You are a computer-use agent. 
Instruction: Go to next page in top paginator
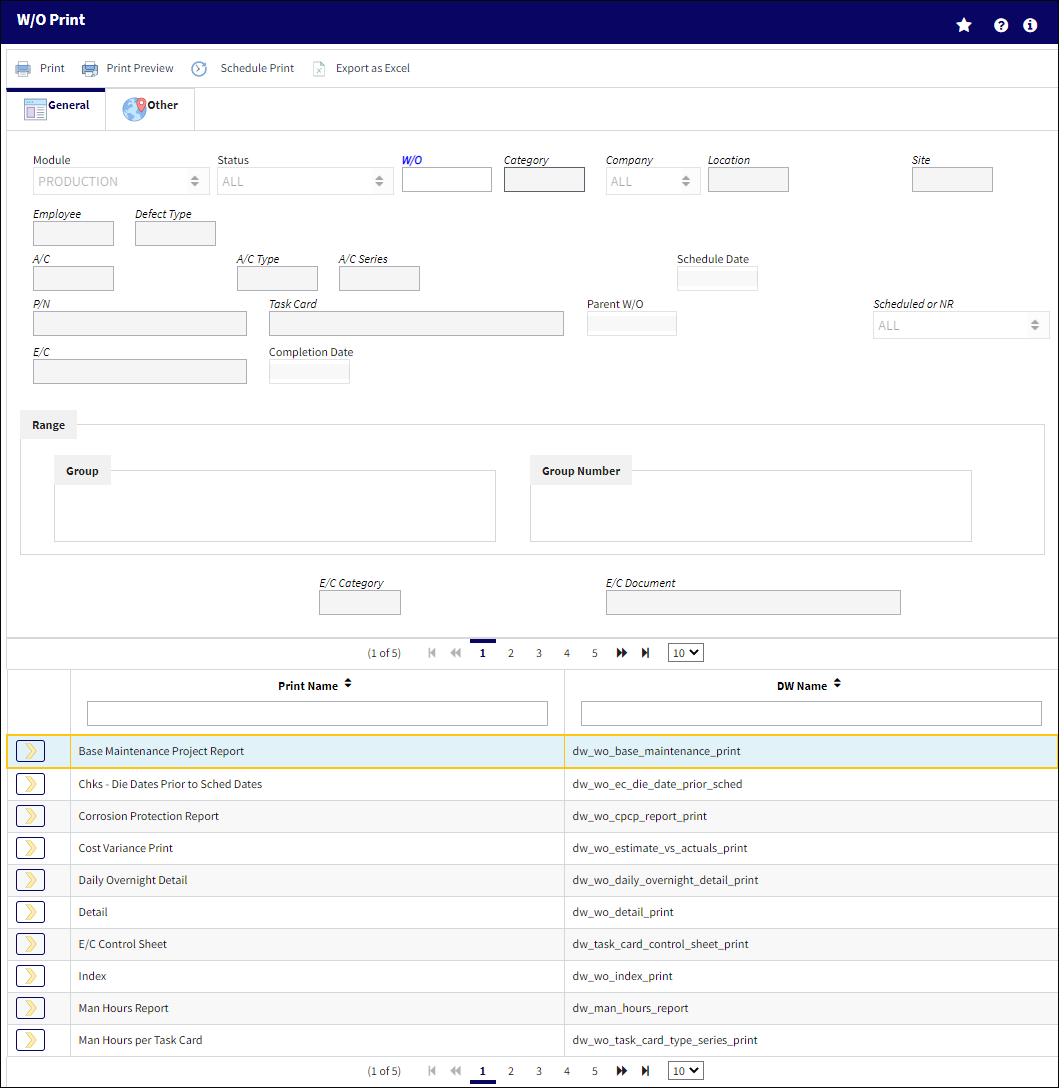(622, 653)
